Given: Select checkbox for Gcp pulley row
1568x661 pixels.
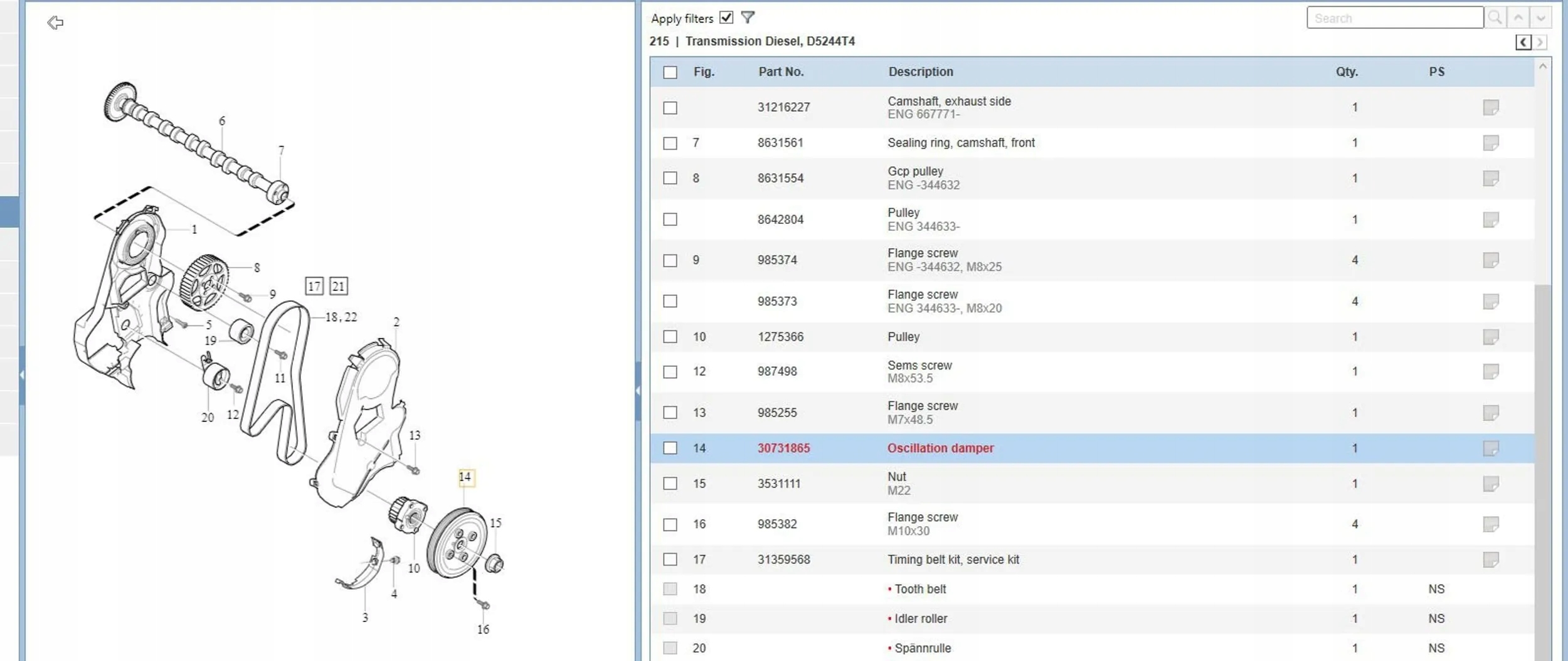Looking at the screenshot, I should click(x=670, y=178).
